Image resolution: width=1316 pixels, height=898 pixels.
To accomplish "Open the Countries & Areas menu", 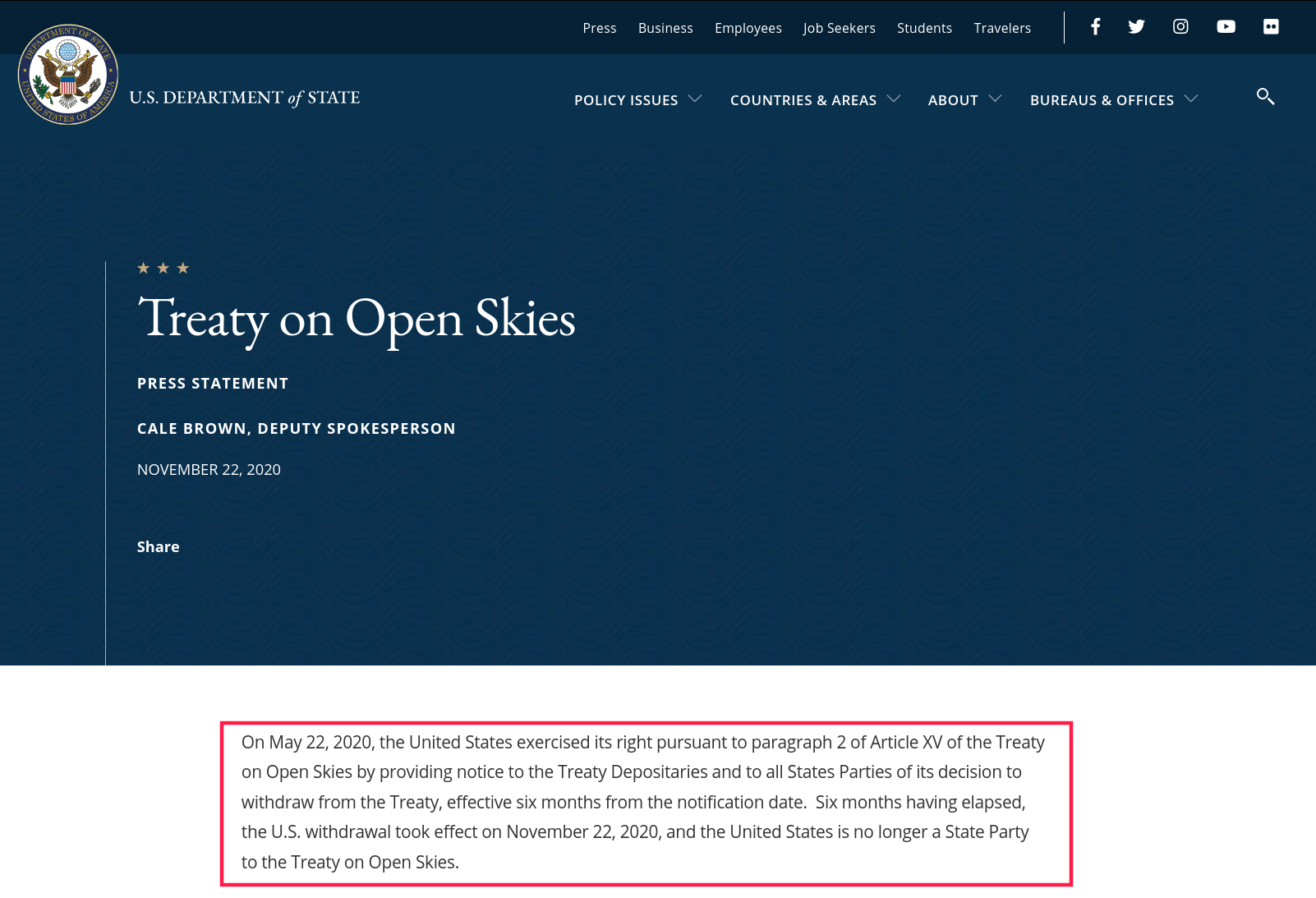I will (803, 100).
